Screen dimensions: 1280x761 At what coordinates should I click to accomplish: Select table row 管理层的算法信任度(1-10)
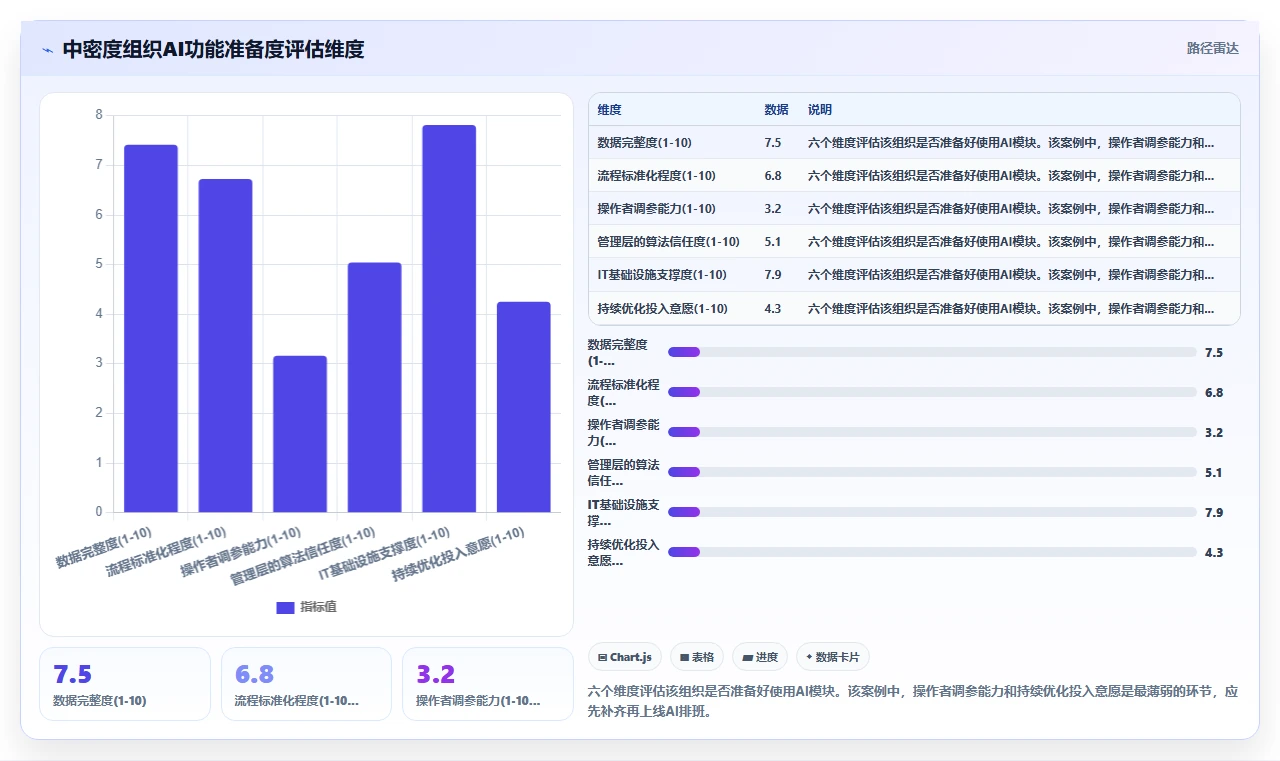[914, 242]
